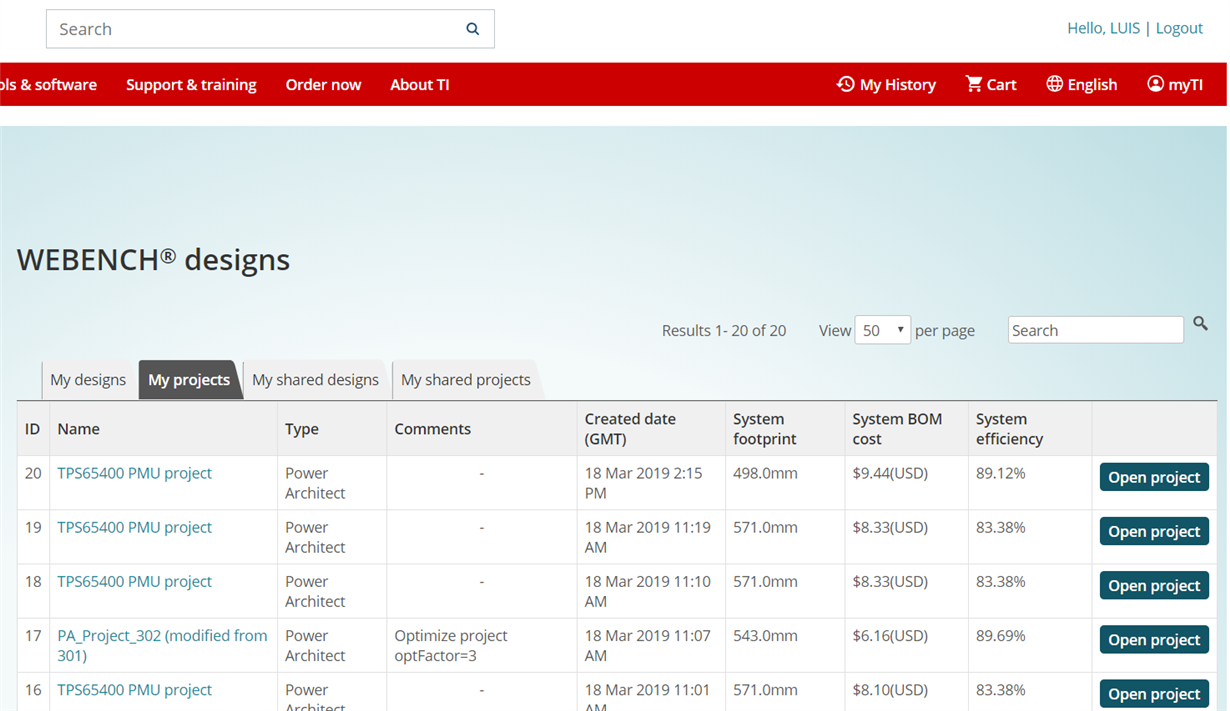Open the per page View dropdown

click(883, 330)
